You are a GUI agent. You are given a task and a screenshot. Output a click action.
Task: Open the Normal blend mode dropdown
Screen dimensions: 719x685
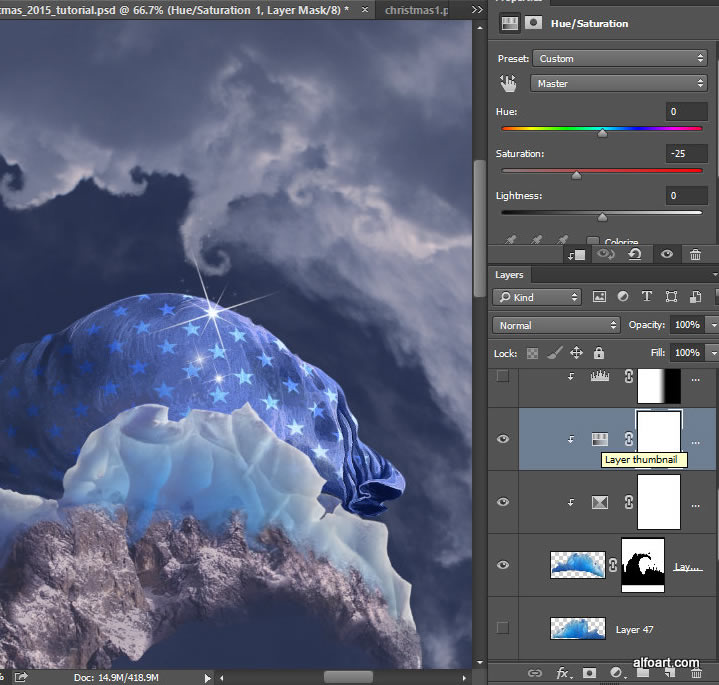[x=556, y=325]
